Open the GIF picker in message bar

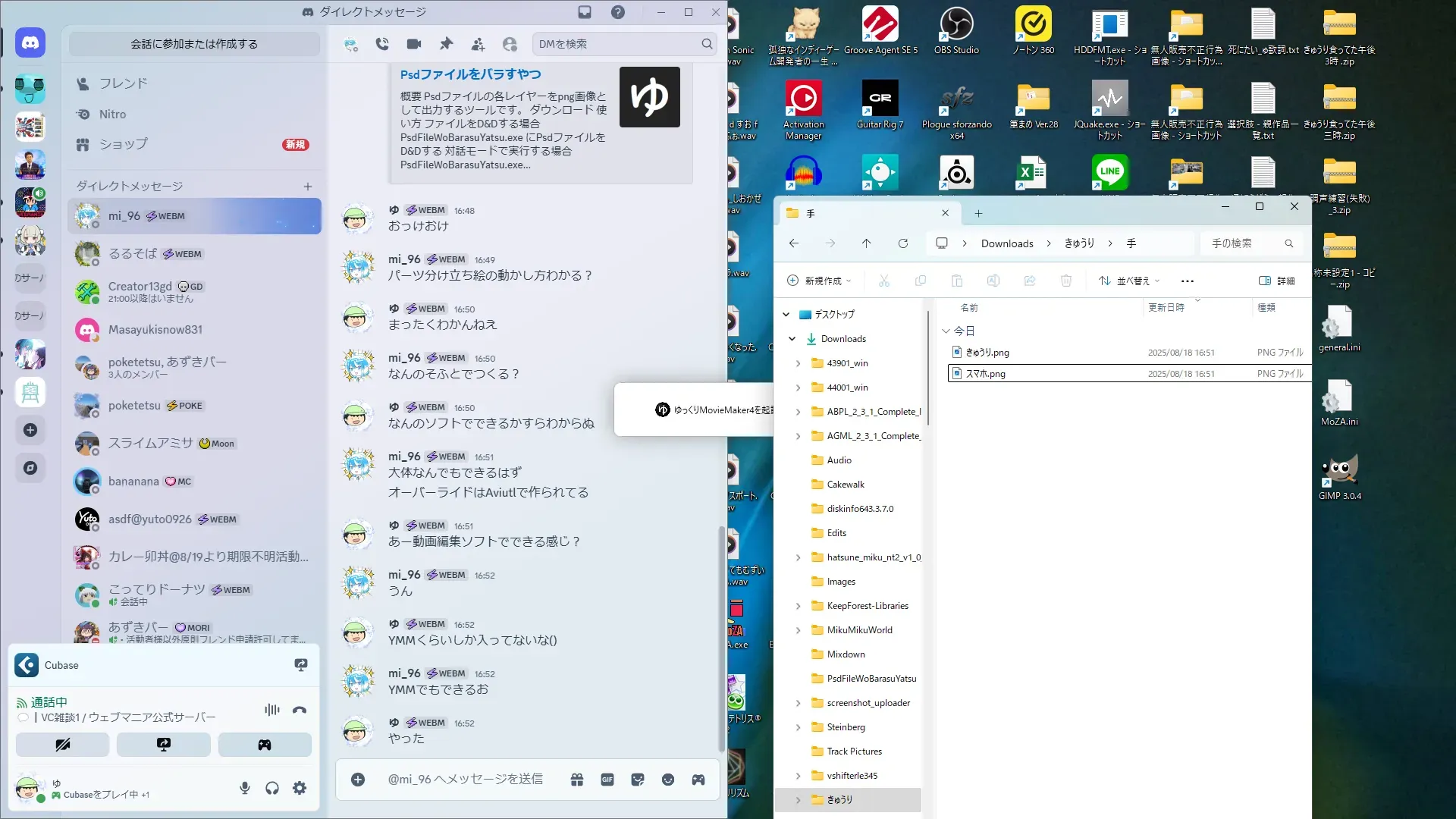tap(607, 780)
